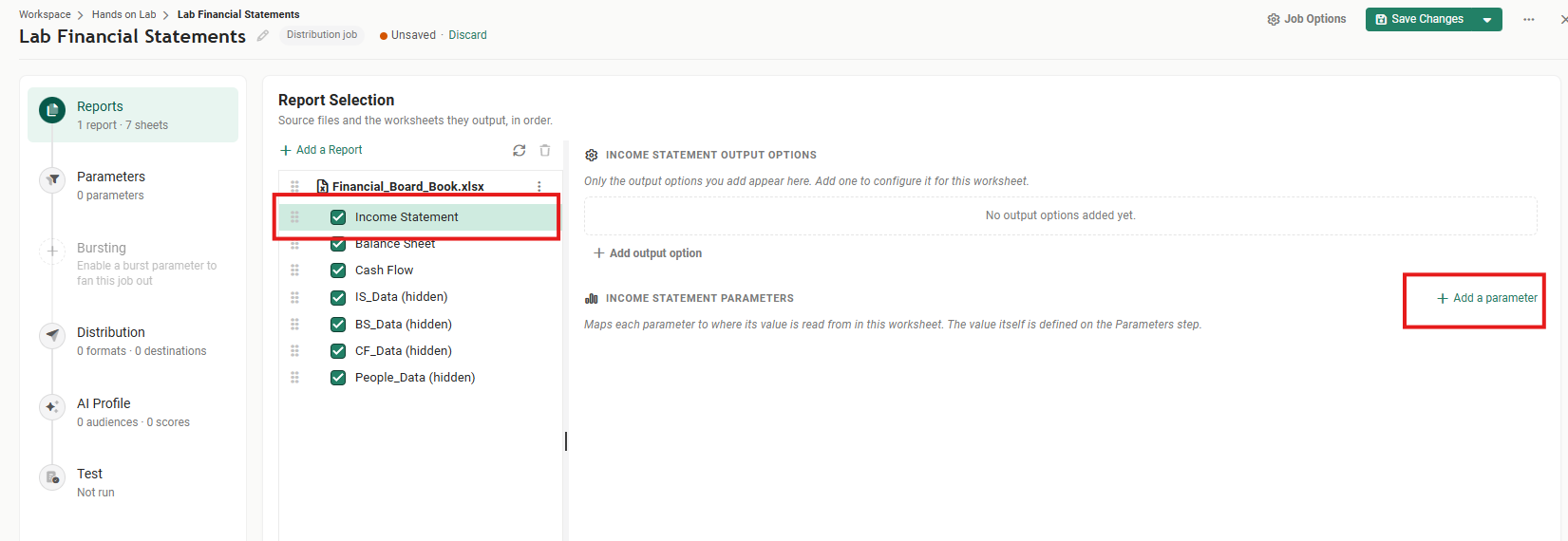1568x541 pixels.
Task: Open Workspace breadcrumb
Action: point(45,14)
